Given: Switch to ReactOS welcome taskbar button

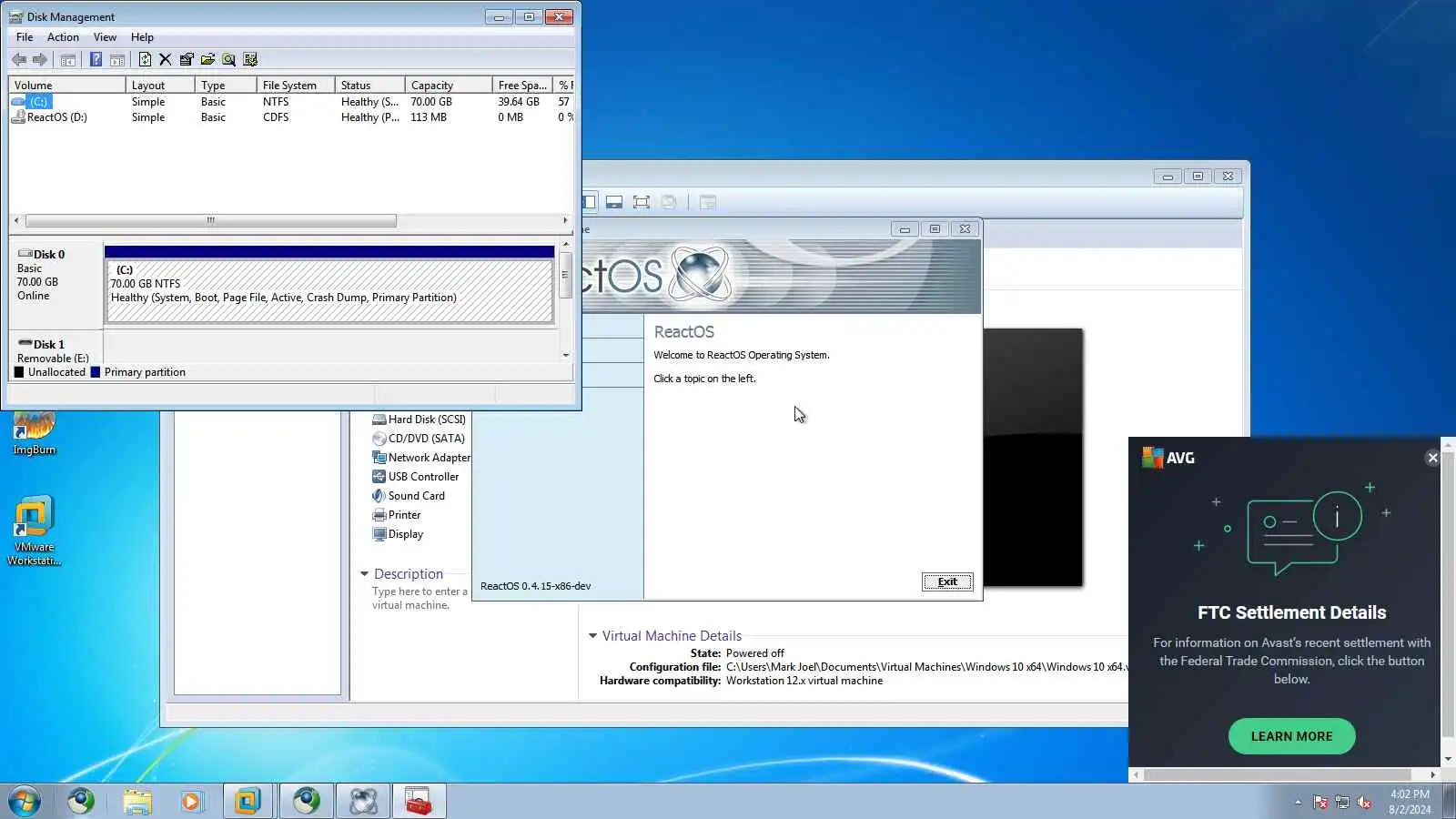Looking at the screenshot, I should [363, 802].
